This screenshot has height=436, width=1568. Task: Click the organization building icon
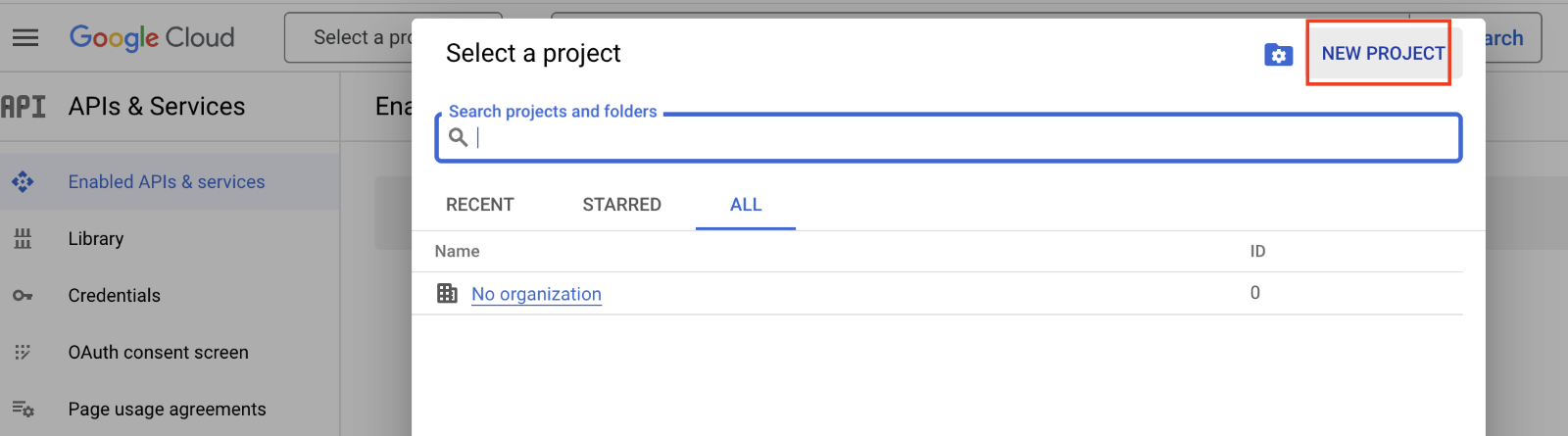tap(447, 293)
